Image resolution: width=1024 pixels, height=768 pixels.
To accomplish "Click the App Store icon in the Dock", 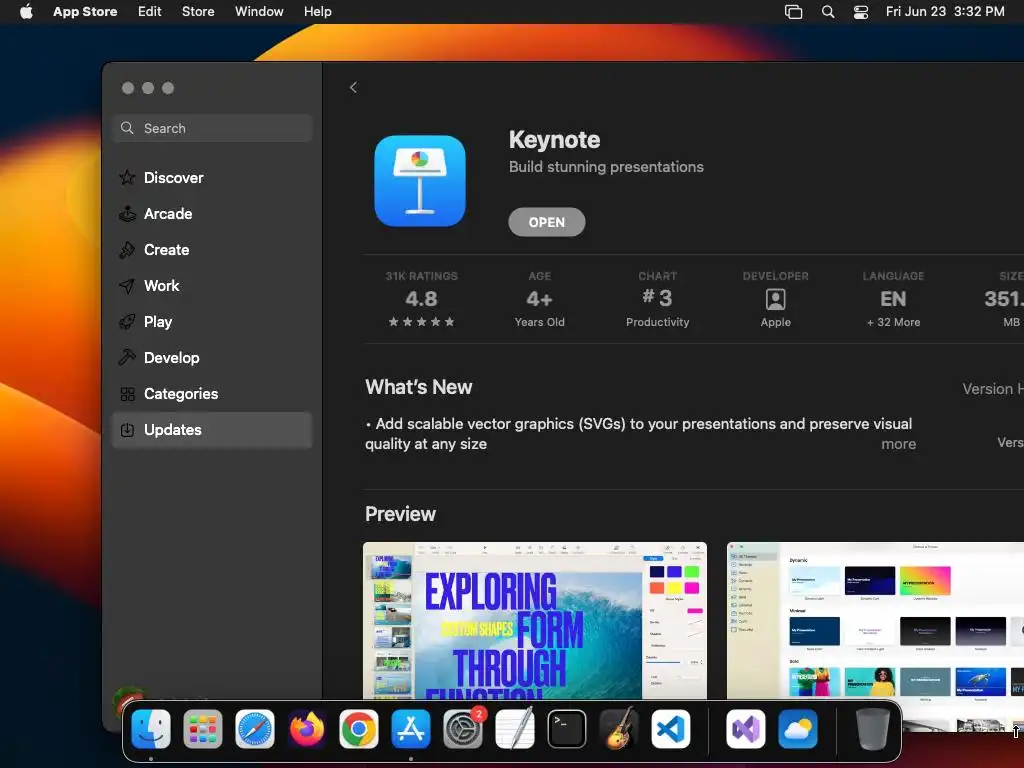I will [411, 729].
